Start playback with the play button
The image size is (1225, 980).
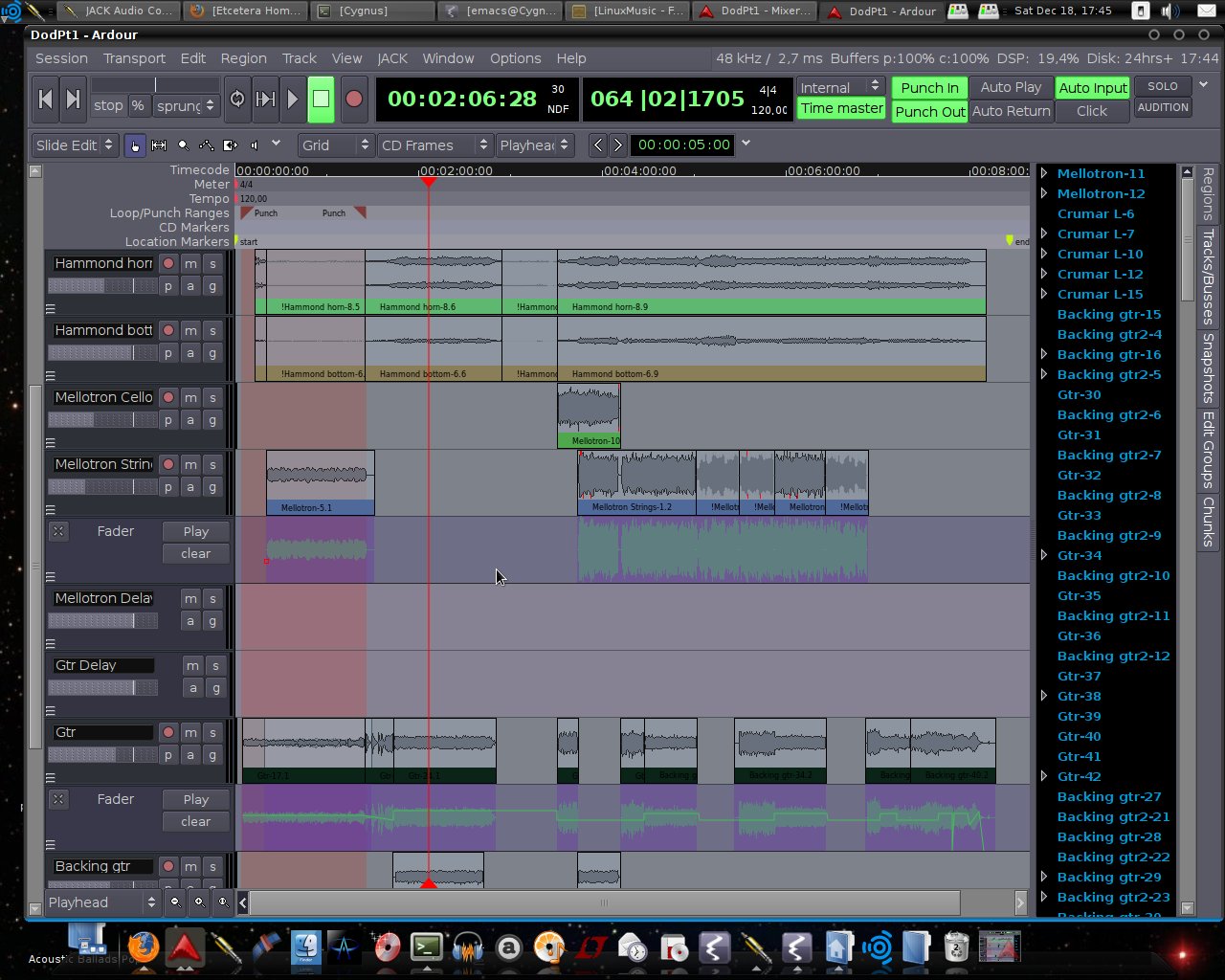click(x=293, y=100)
